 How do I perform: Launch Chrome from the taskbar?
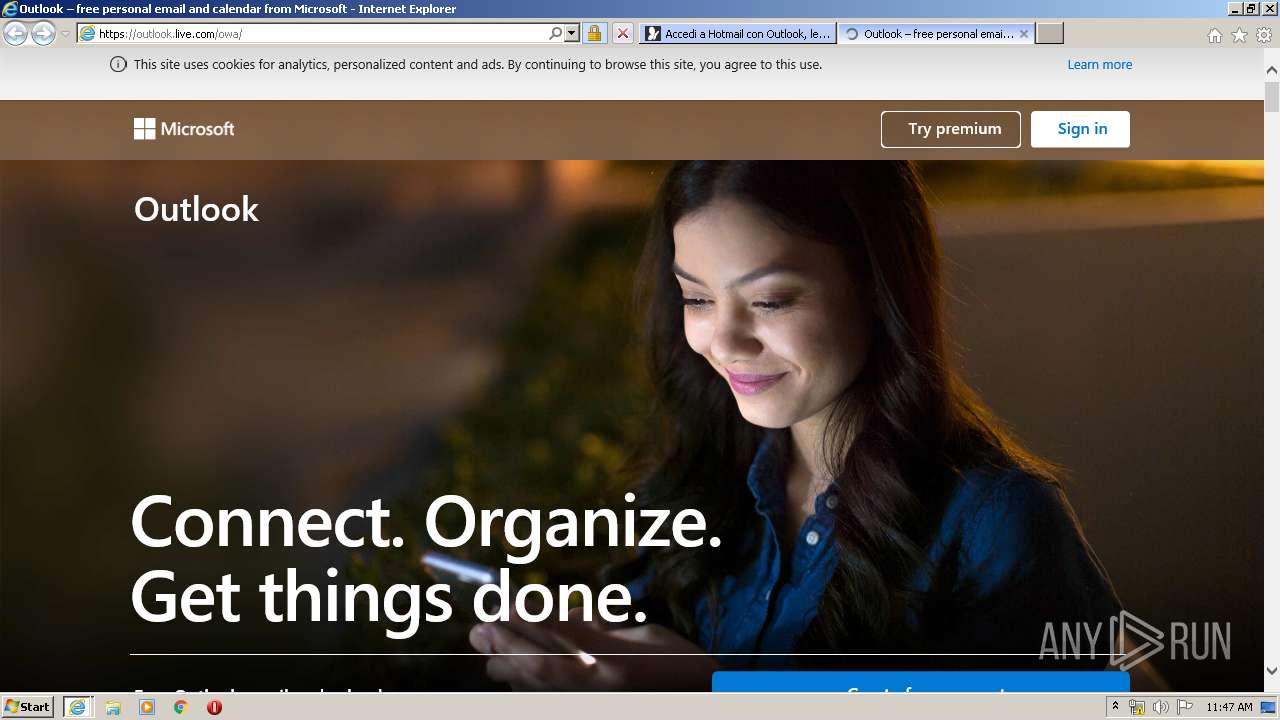[181, 707]
